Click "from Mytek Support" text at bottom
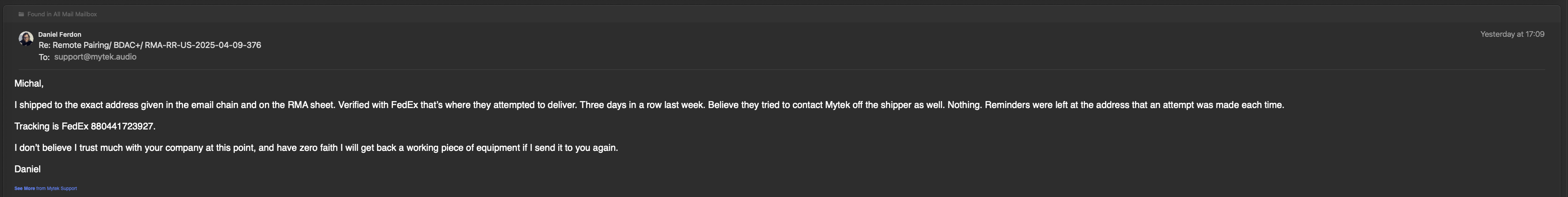The height and width of the screenshot is (197, 1568). click(57, 189)
